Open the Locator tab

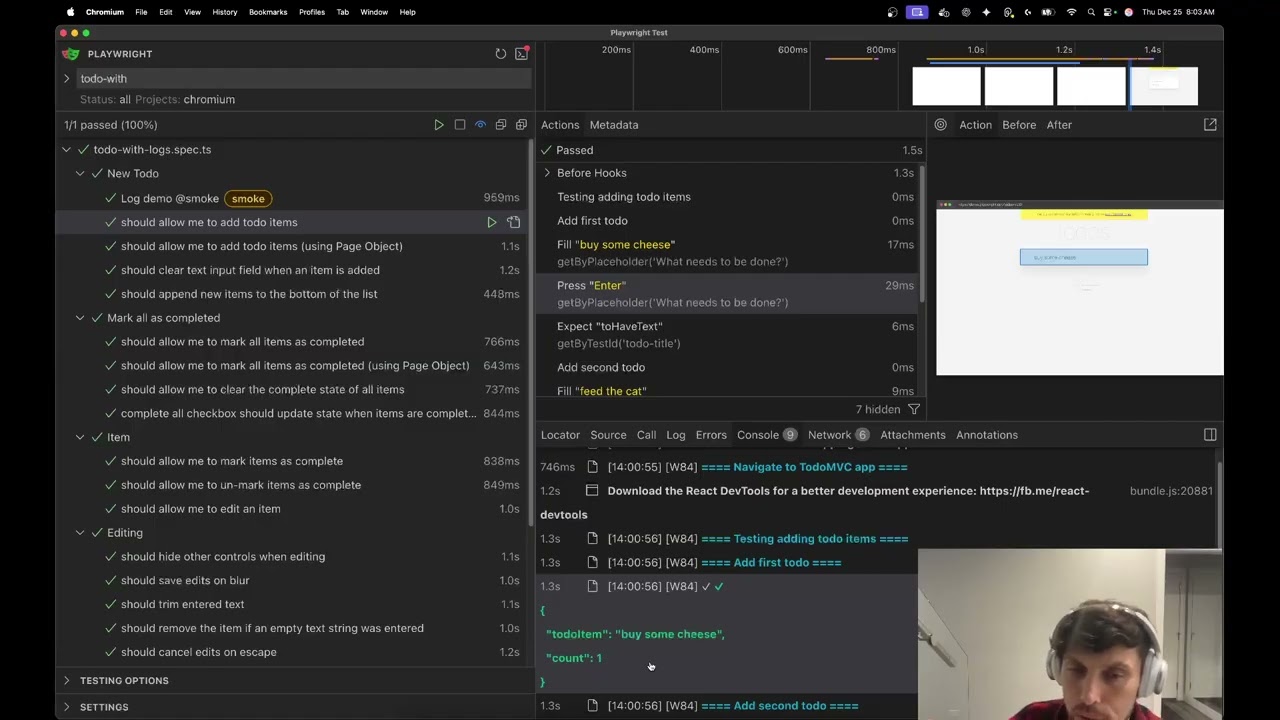coord(560,435)
